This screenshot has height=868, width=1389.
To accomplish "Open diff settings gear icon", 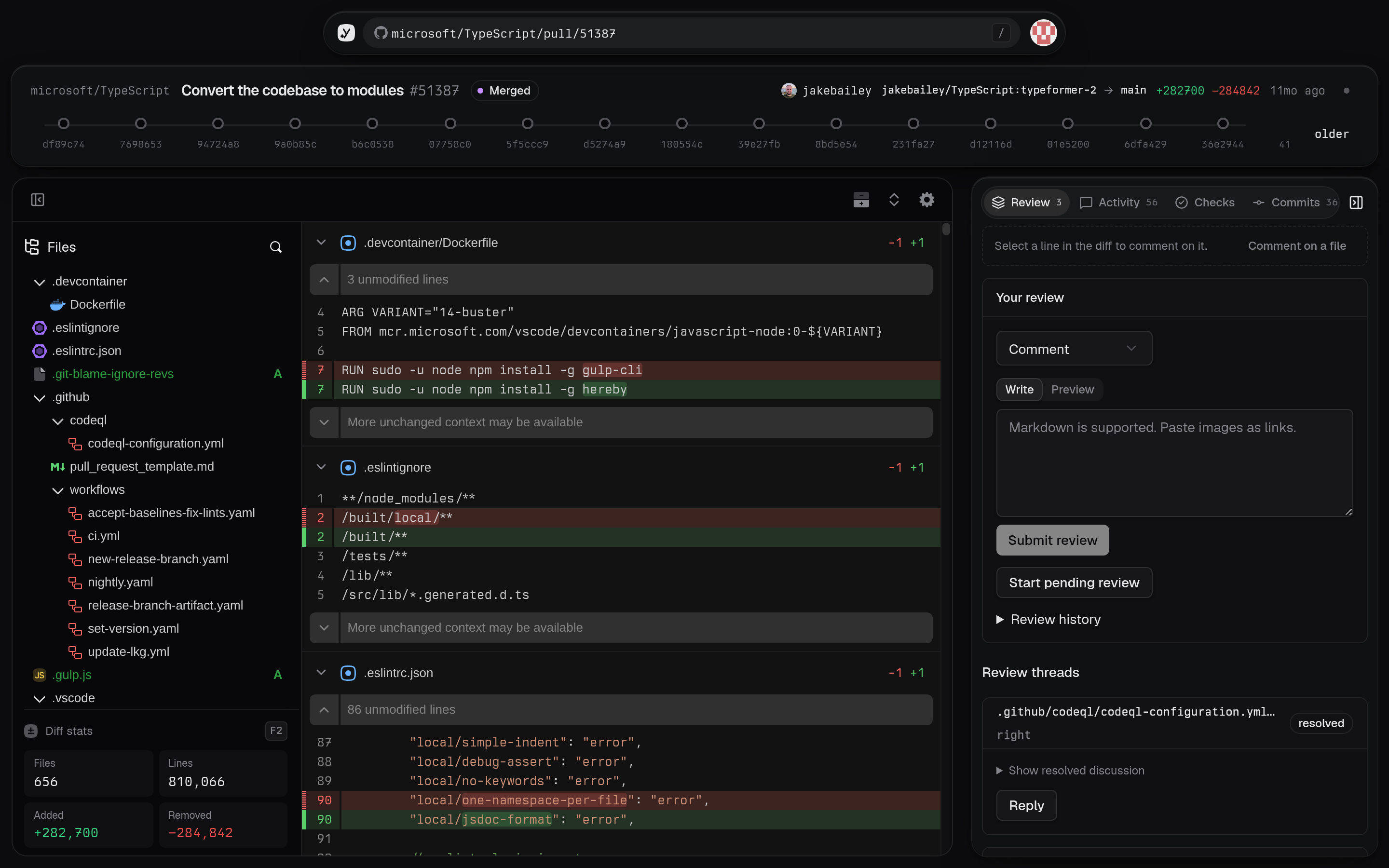I will click(926, 200).
